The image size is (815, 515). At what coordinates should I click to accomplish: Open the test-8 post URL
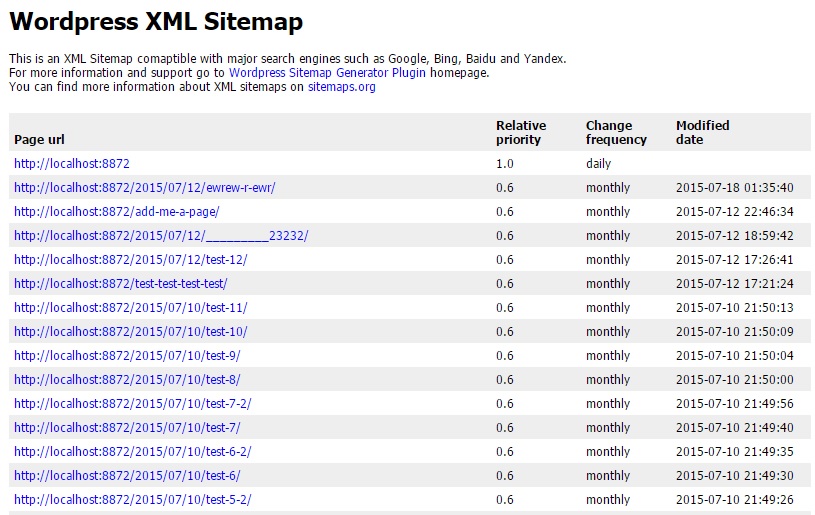tap(127, 380)
